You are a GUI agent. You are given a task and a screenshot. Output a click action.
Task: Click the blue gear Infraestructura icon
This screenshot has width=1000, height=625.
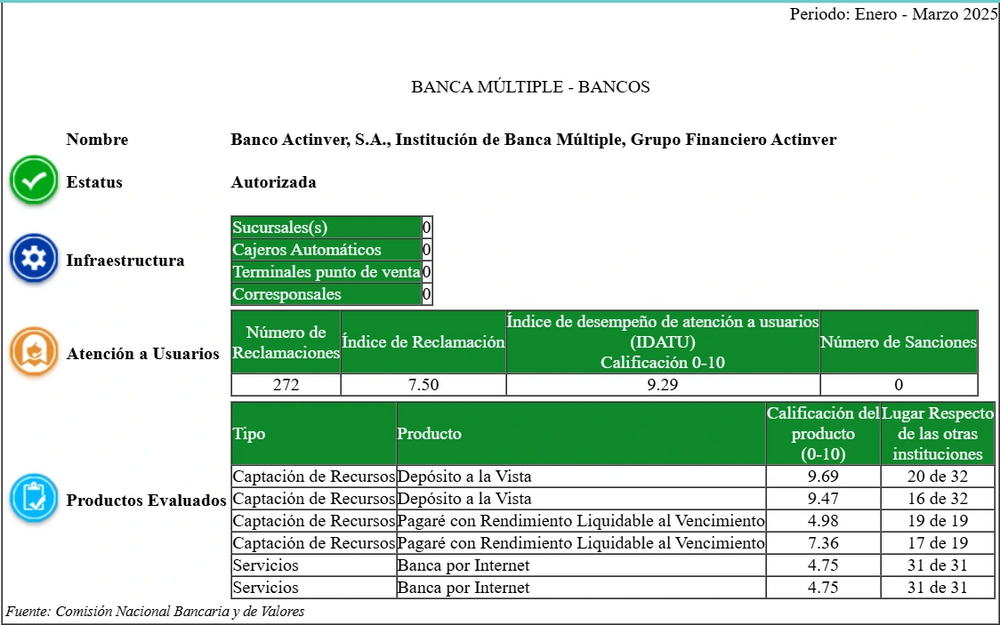(x=34, y=260)
